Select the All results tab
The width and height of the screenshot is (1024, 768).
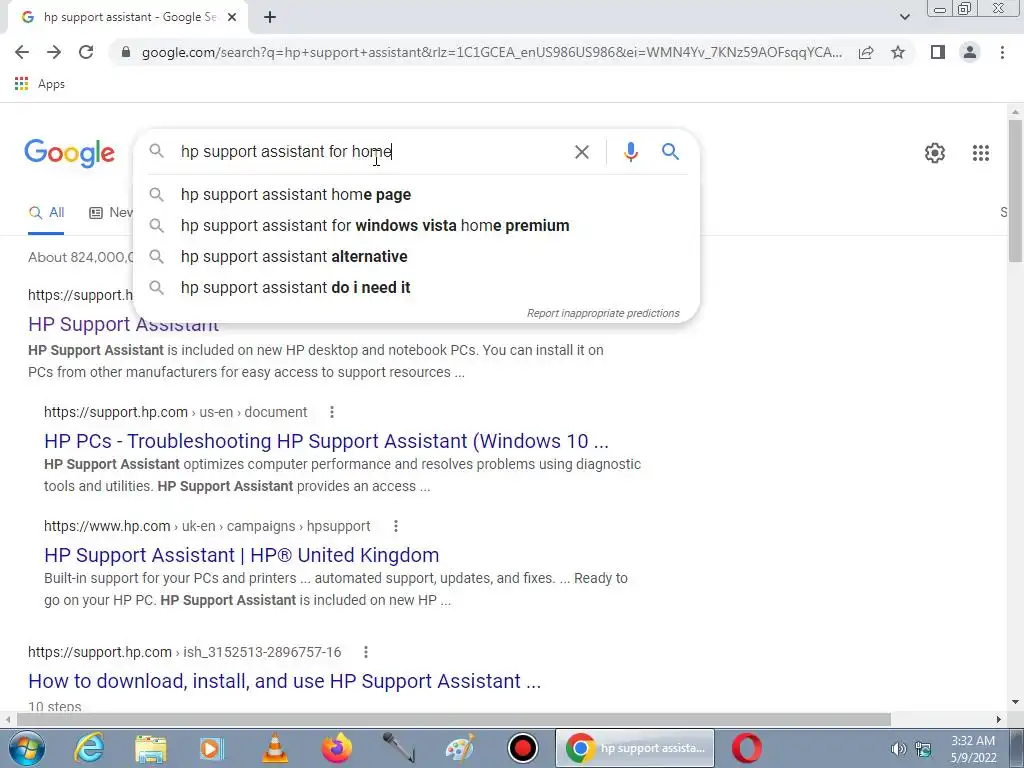pyautogui.click(x=46, y=213)
